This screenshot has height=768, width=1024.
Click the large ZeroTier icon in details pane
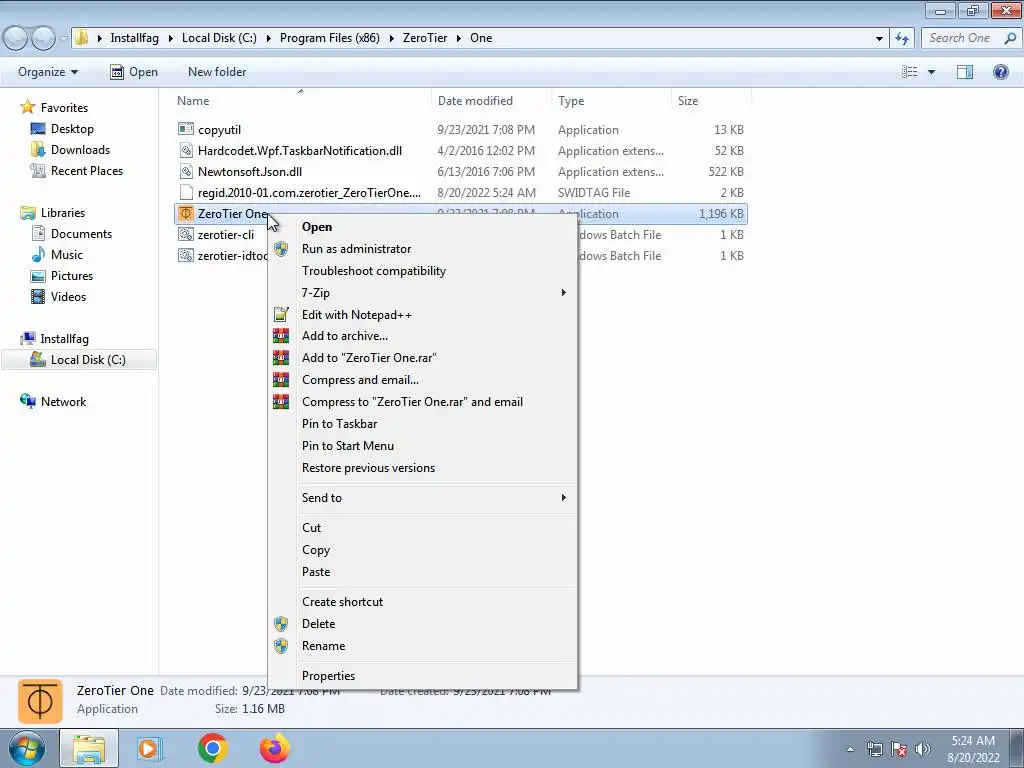pos(40,701)
